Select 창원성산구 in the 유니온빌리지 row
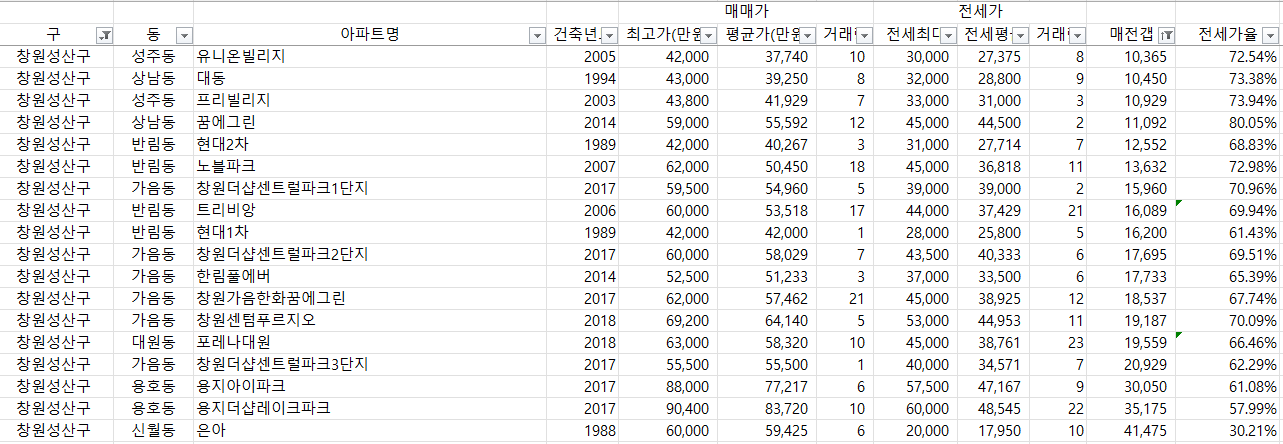 (x=57, y=57)
